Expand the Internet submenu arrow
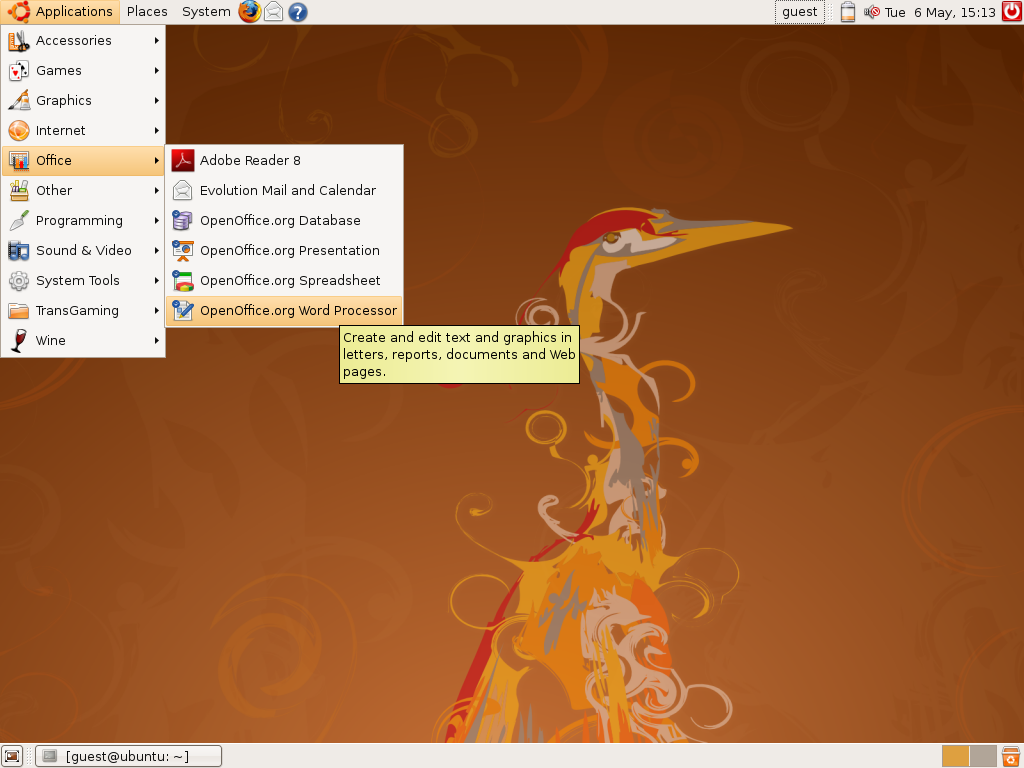1024x768 pixels. (157, 131)
